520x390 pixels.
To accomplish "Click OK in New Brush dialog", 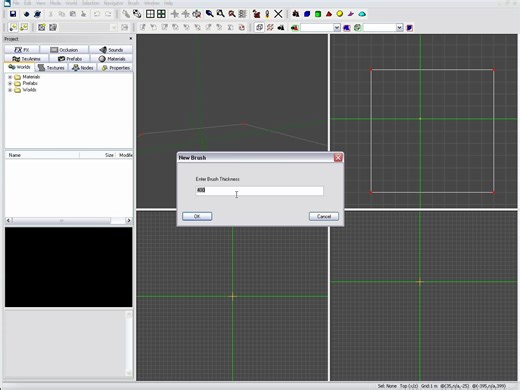I will 197,216.
